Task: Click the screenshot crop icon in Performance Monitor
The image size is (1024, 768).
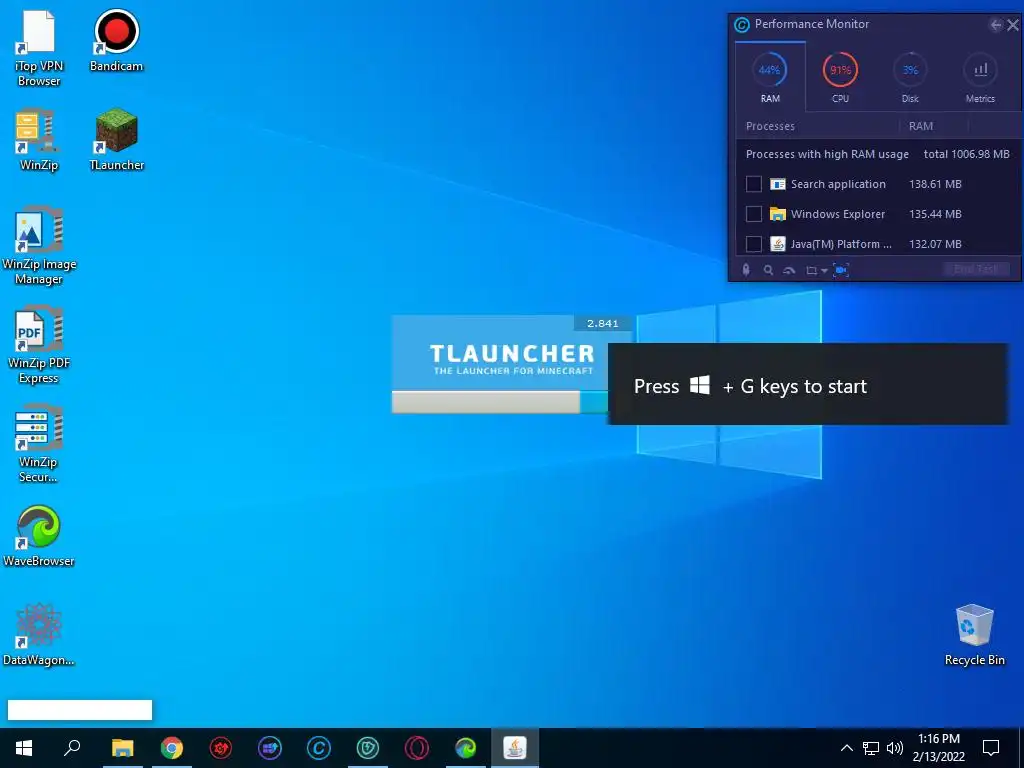Action: pos(812,270)
